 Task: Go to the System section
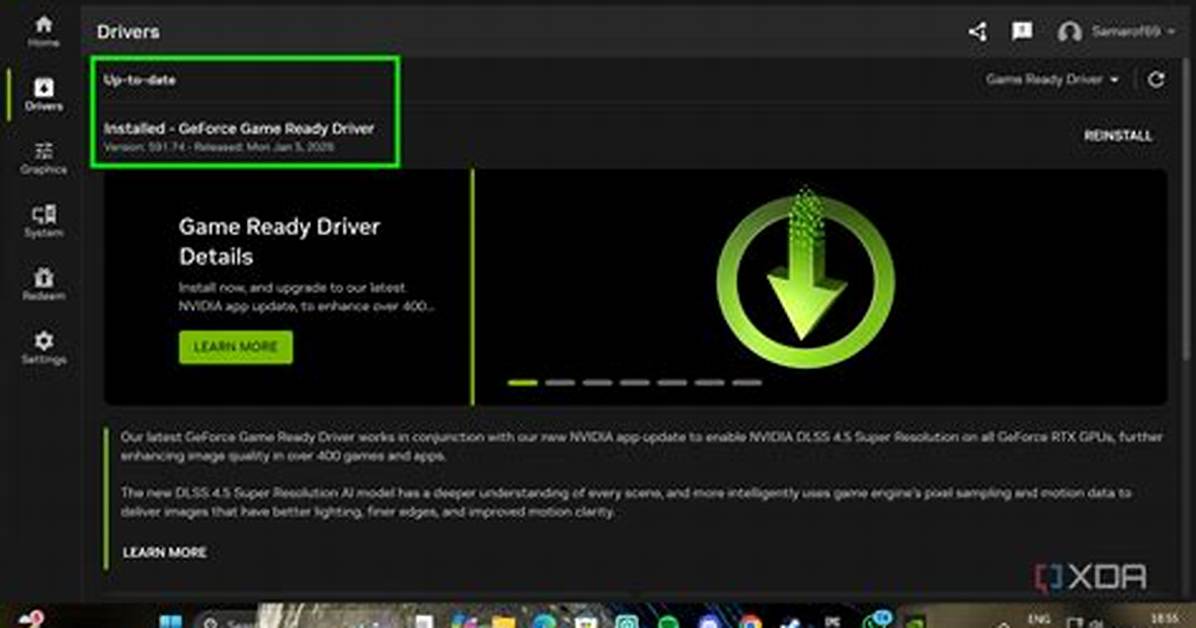[43, 221]
